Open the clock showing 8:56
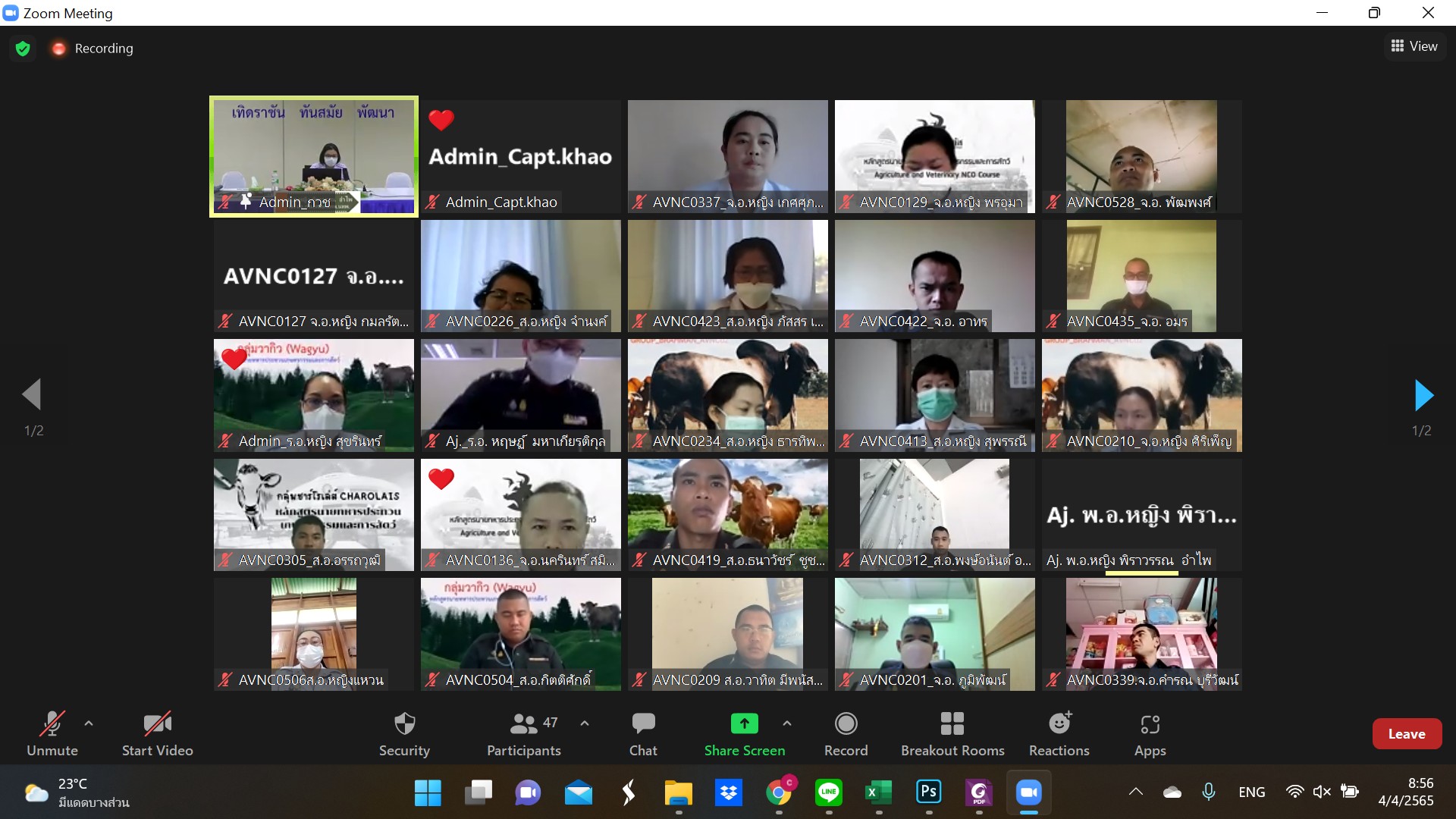The height and width of the screenshot is (819, 1456). [x=1406, y=792]
